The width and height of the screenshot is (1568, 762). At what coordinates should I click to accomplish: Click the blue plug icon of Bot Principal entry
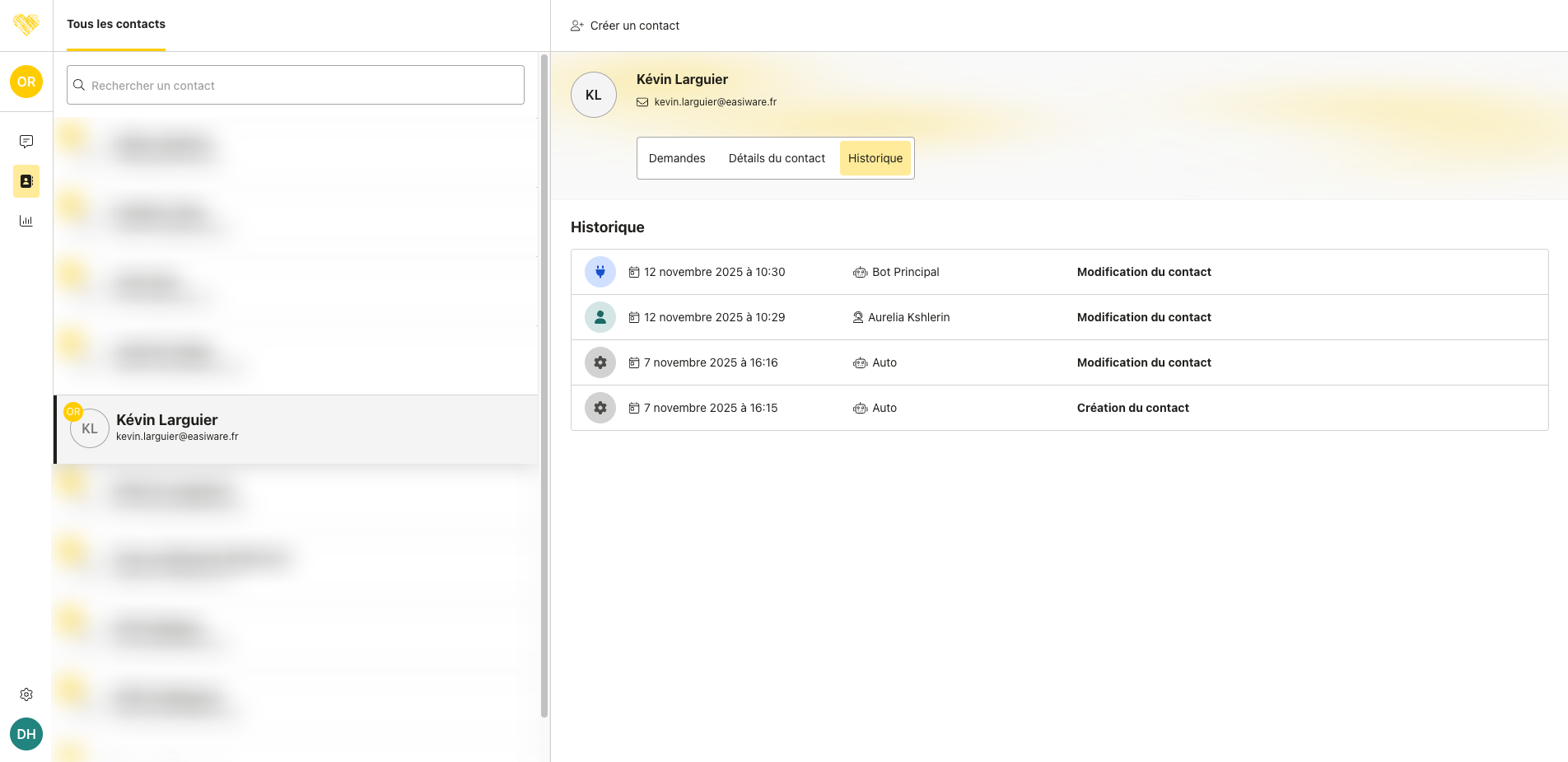(600, 272)
